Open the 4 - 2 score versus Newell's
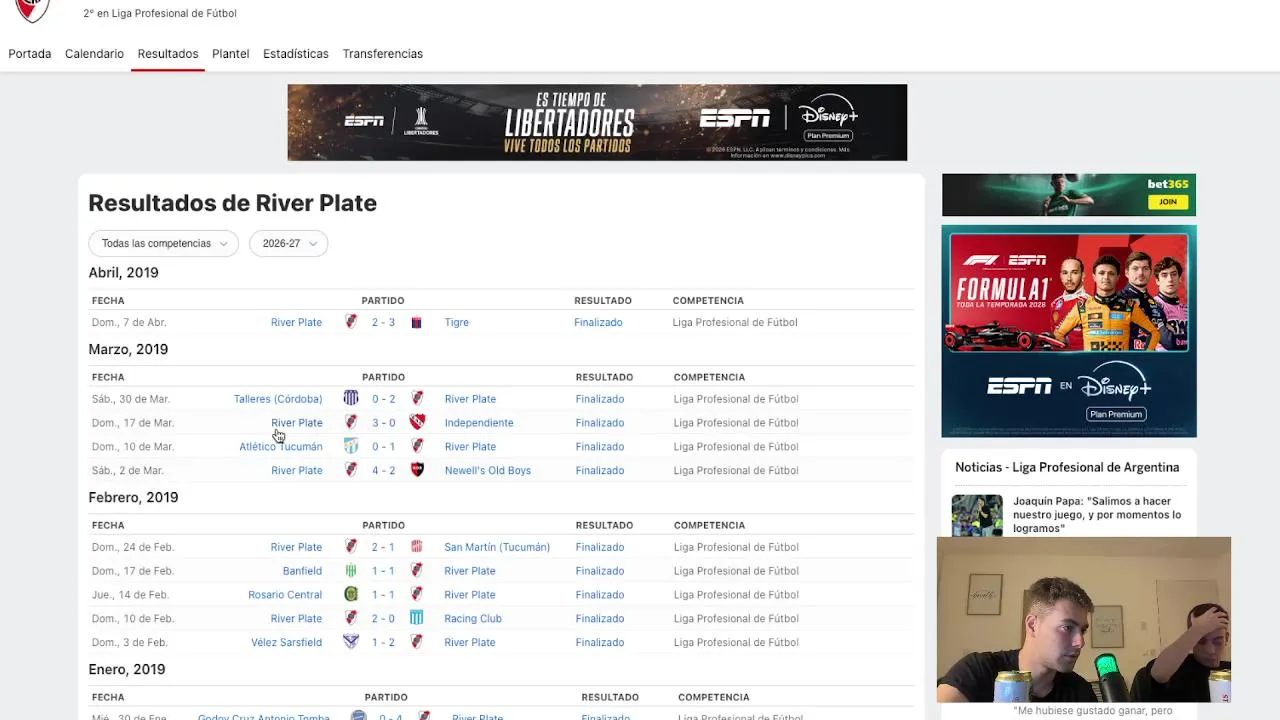The height and width of the screenshot is (720, 1280). (384, 470)
